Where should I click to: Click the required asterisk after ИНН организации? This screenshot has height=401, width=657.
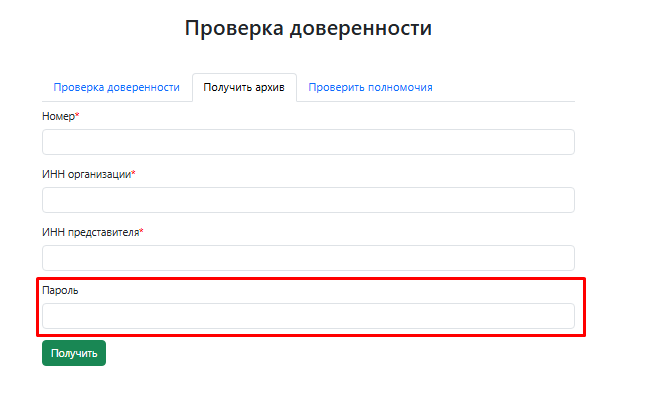[x=133, y=174]
